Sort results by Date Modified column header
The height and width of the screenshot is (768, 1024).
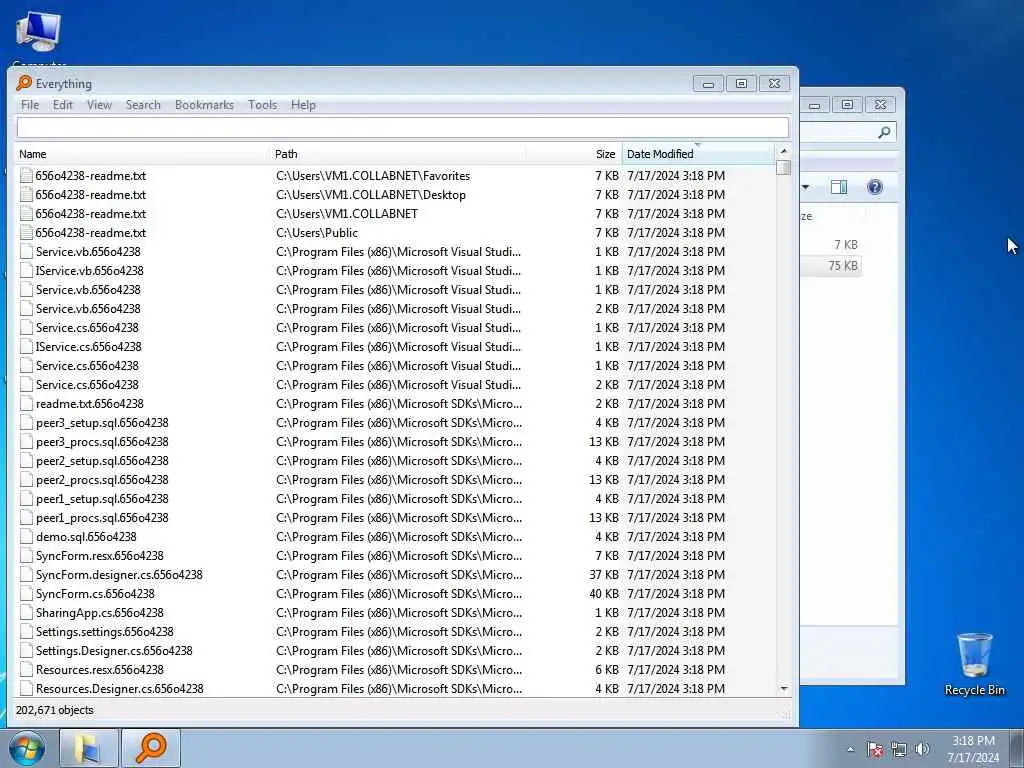click(x=698, y=154)
